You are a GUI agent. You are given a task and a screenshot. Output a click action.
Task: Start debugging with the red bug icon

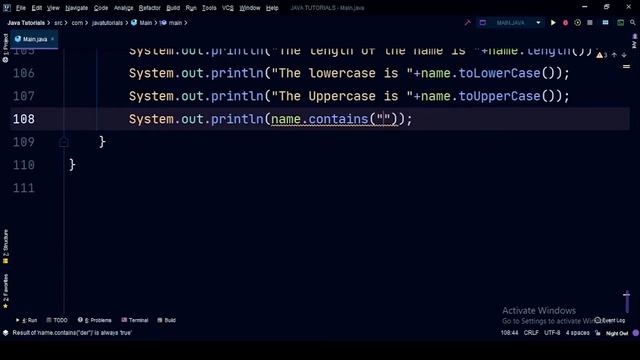(565, 23)
